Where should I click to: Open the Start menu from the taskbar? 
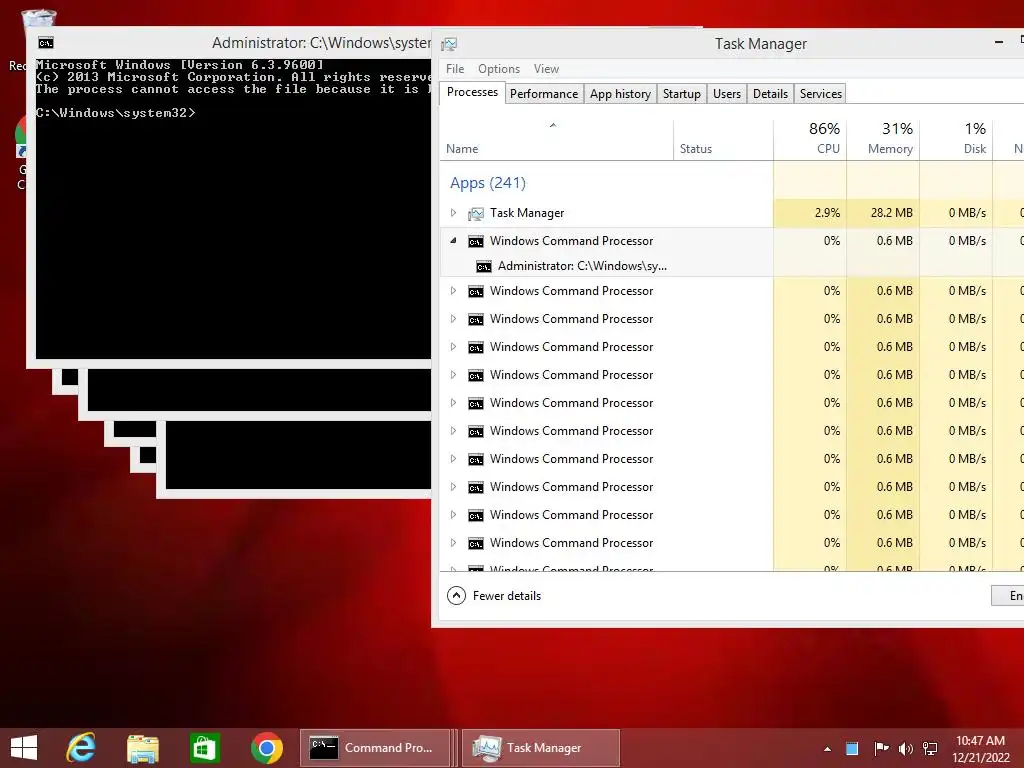click(x=24, y=748)
